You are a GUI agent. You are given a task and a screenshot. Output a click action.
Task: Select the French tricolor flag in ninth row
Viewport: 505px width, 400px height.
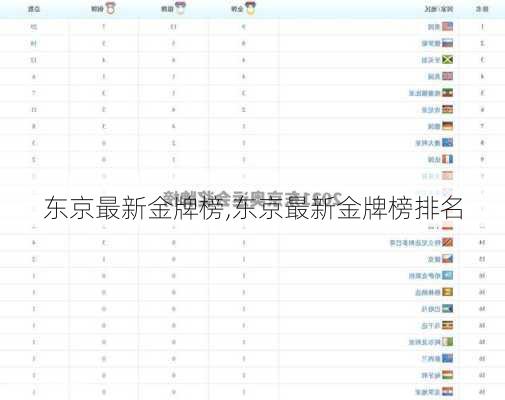(447, 159)
